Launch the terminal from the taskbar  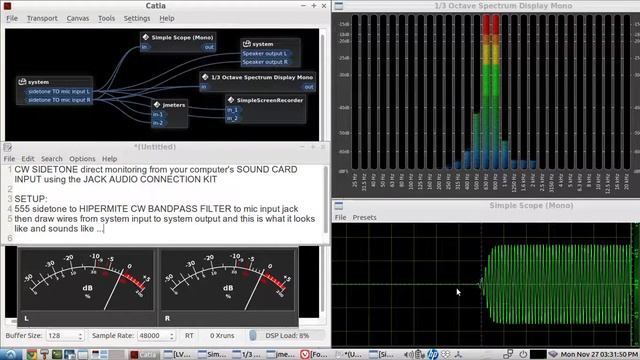(x=57, y=354)
